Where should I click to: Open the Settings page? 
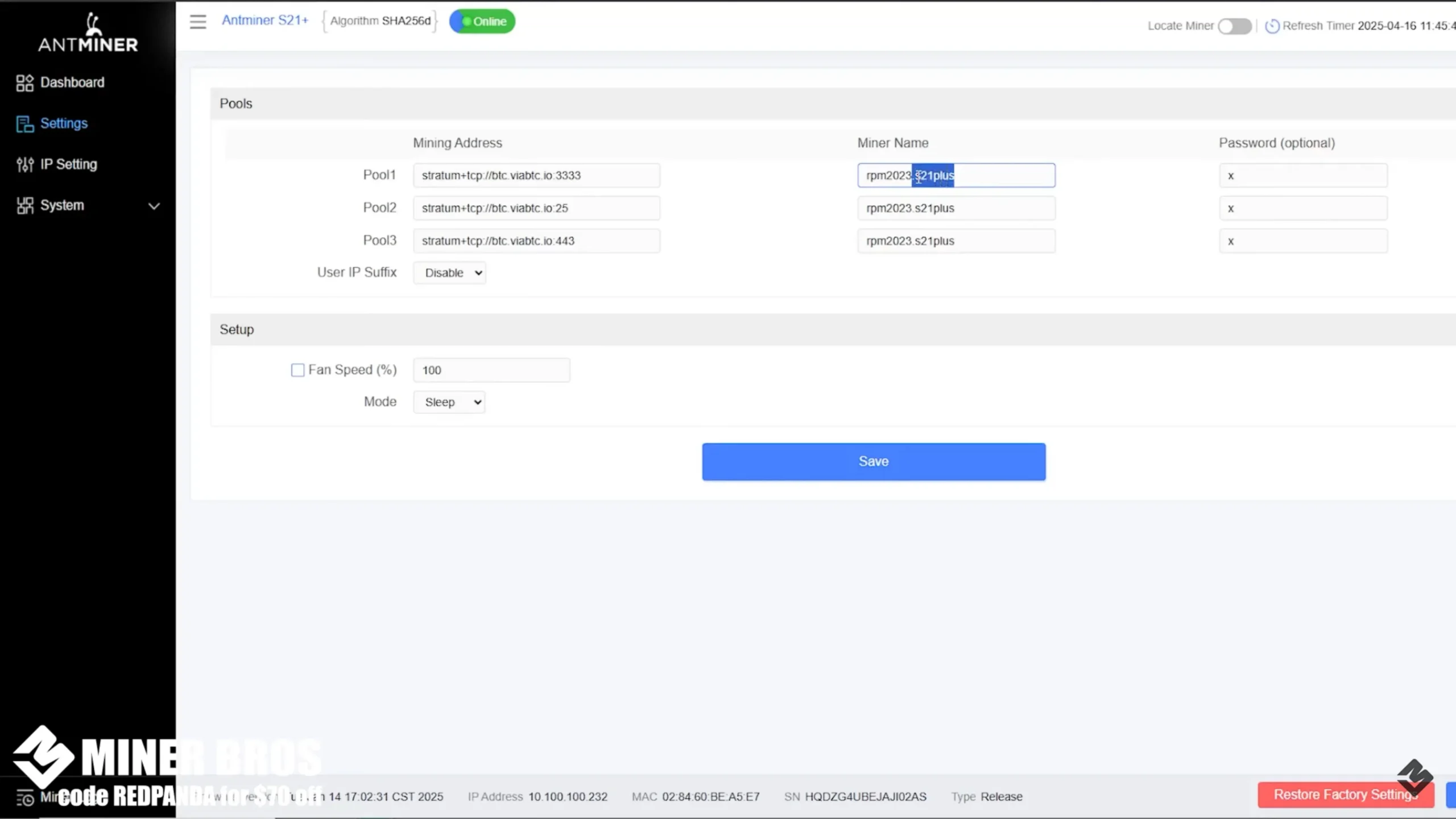(64, 123)
